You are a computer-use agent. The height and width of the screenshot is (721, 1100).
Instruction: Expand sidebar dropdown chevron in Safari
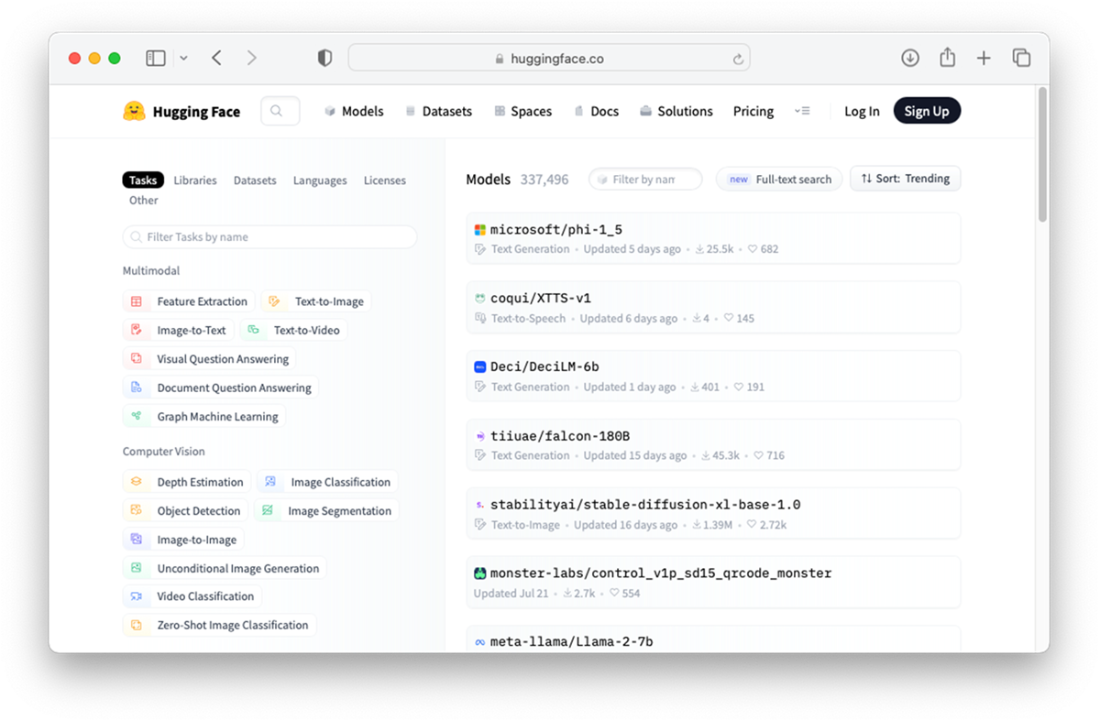coord(184,58)
